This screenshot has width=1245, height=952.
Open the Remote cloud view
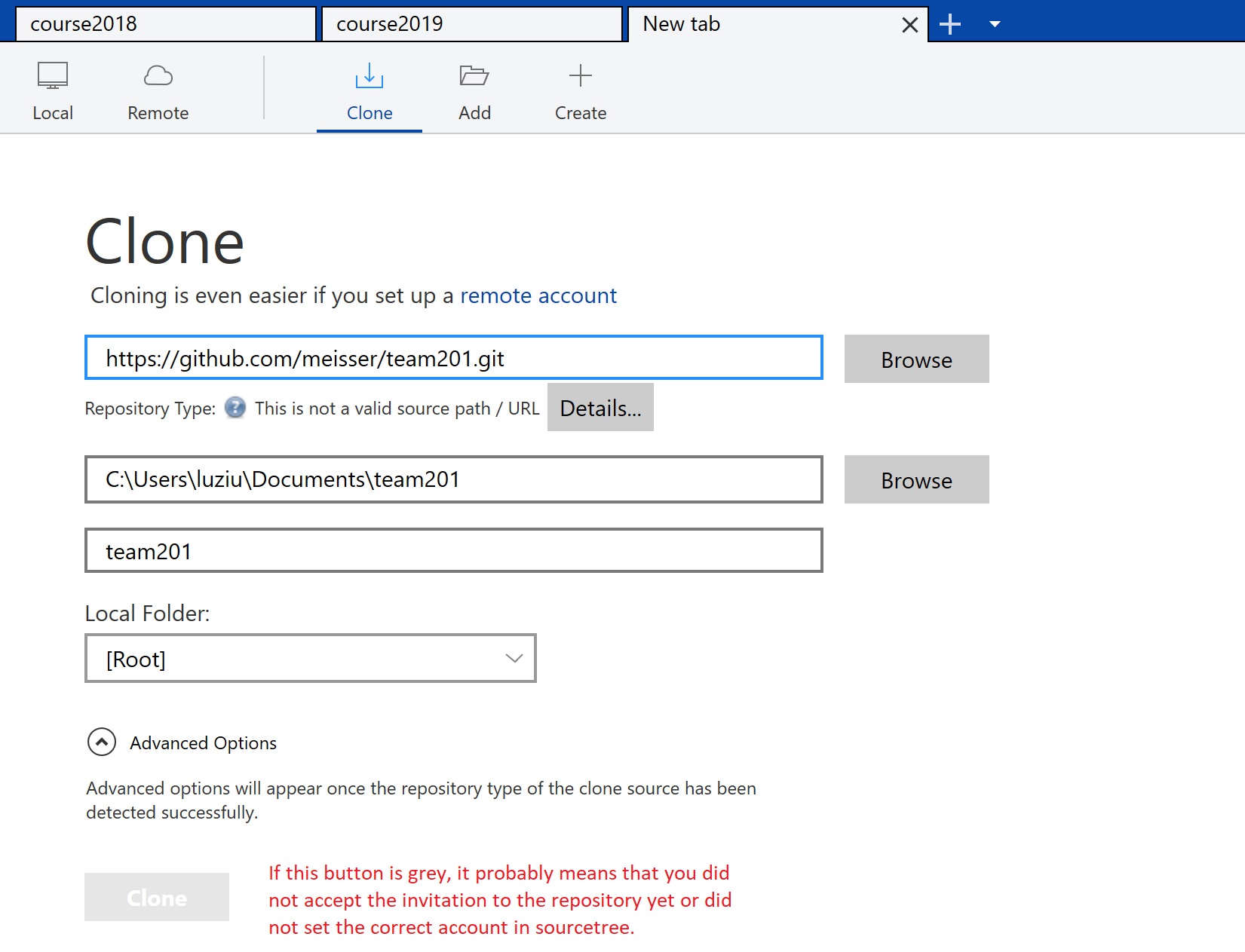[158, 90]
